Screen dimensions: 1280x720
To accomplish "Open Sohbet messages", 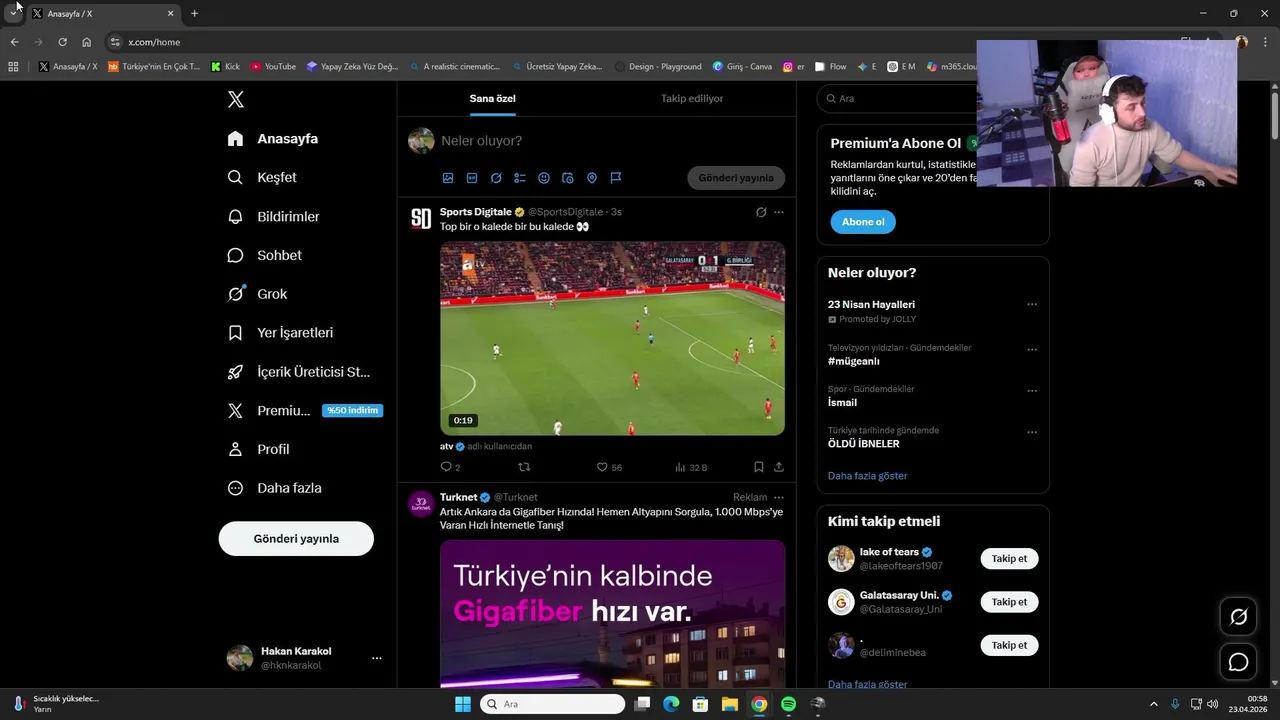I will pyautogui.click(x=265, y=255).
